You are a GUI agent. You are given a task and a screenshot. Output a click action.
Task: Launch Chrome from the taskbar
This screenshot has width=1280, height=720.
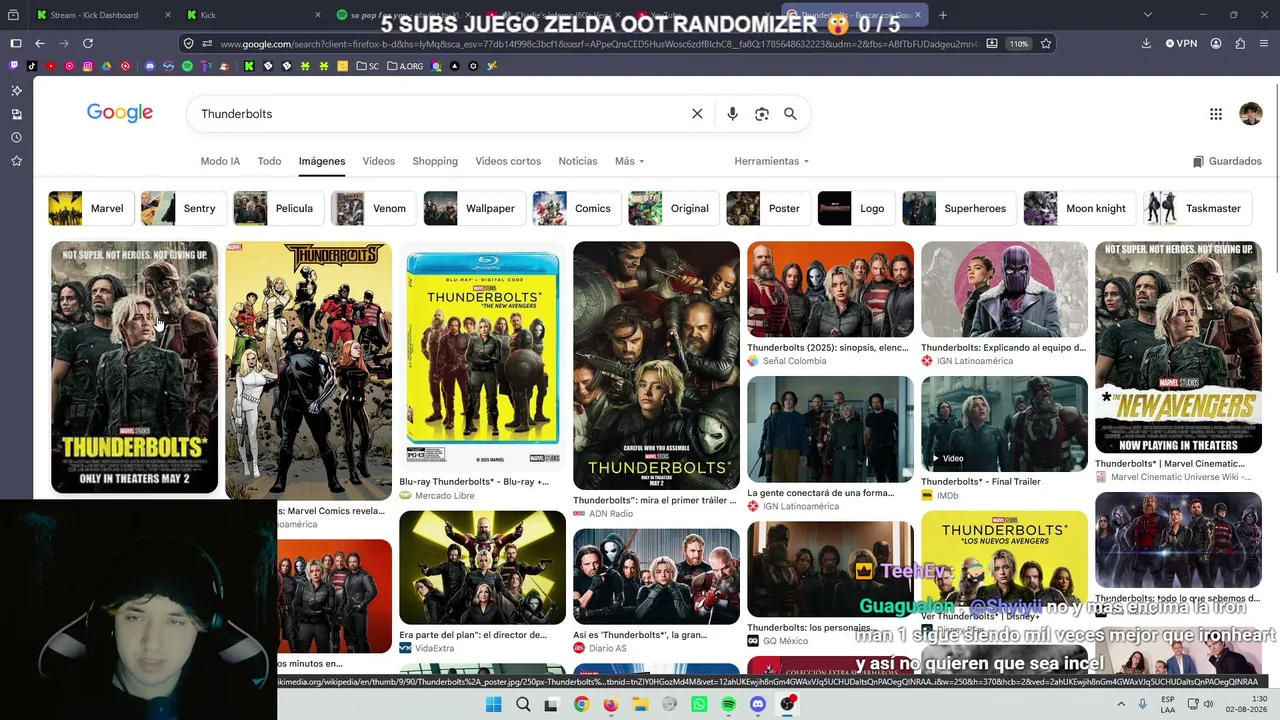tap(581, 705)
